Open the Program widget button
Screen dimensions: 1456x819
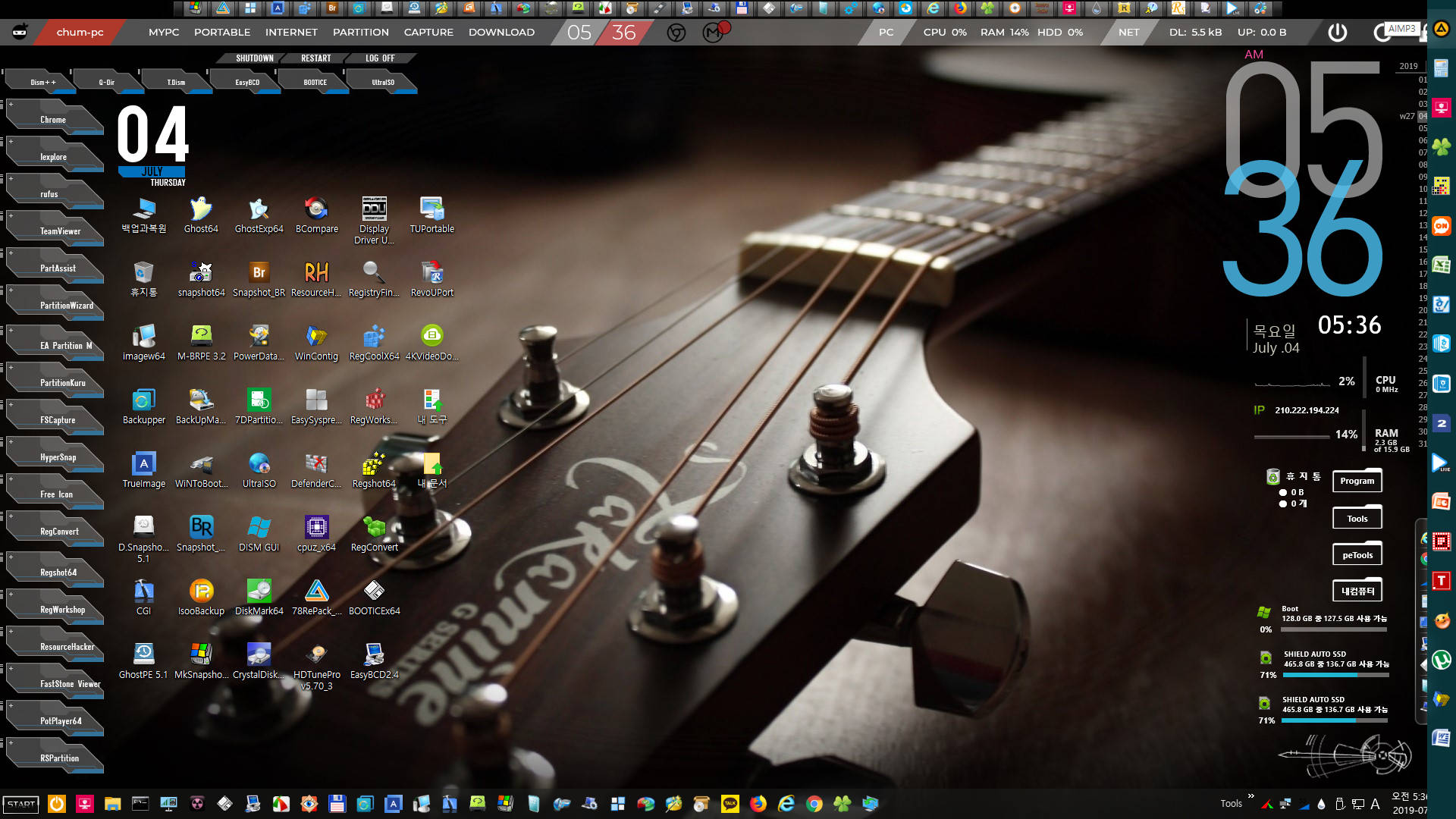(1357, 481)
